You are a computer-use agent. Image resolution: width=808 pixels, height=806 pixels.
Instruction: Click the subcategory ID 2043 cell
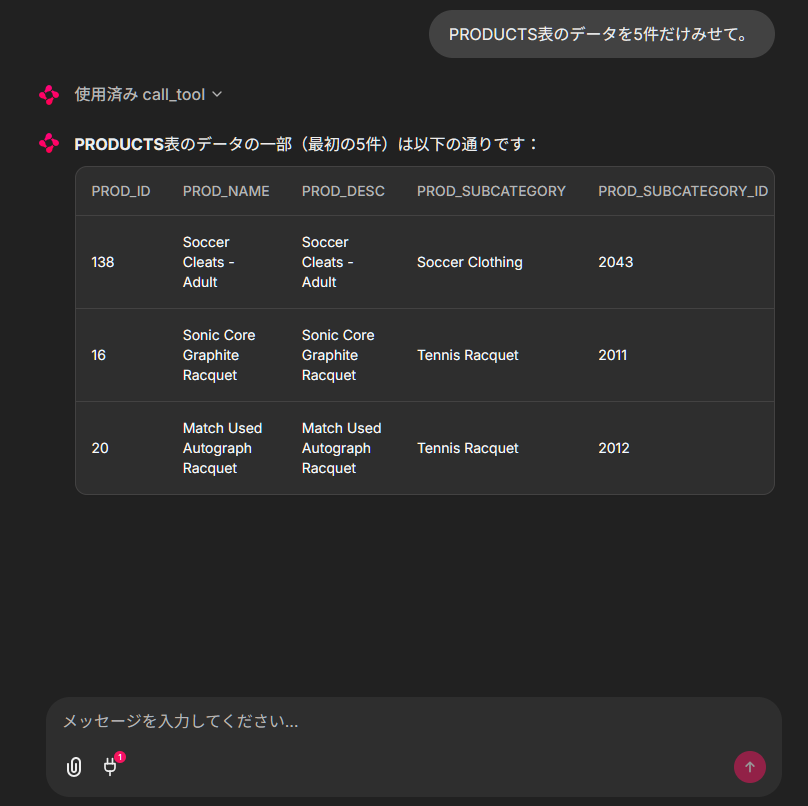[x=616, y=262]
